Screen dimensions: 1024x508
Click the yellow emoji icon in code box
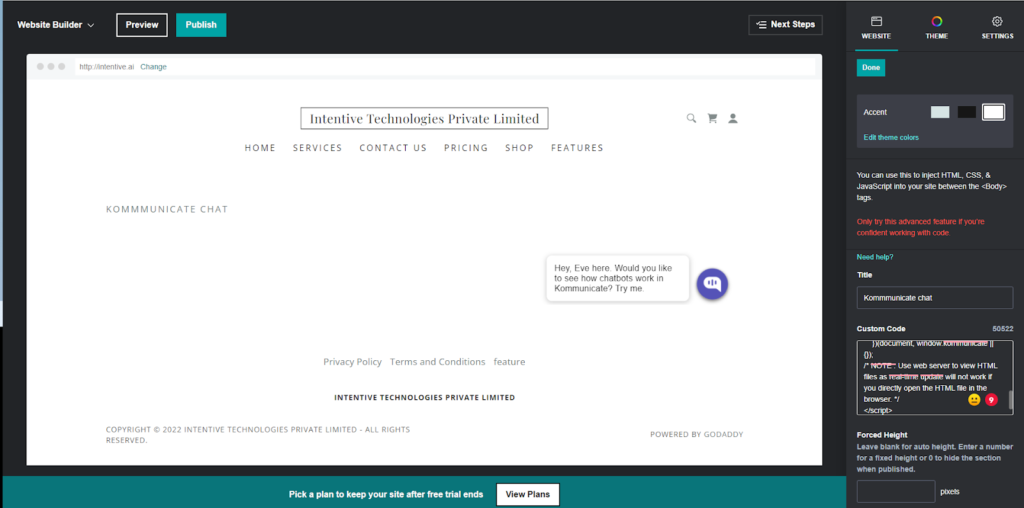(974, 400)
